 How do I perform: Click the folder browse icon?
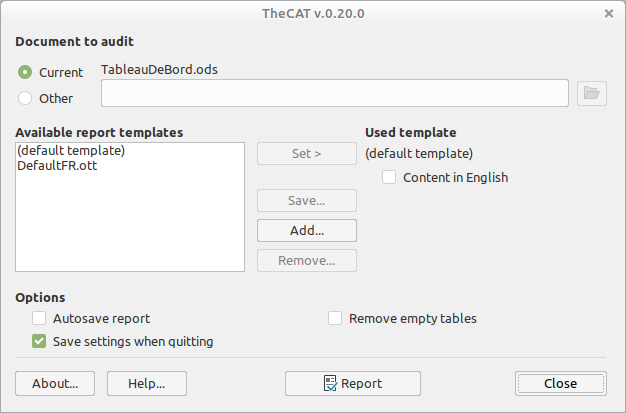pyautogui.click(x=593, y=93)
